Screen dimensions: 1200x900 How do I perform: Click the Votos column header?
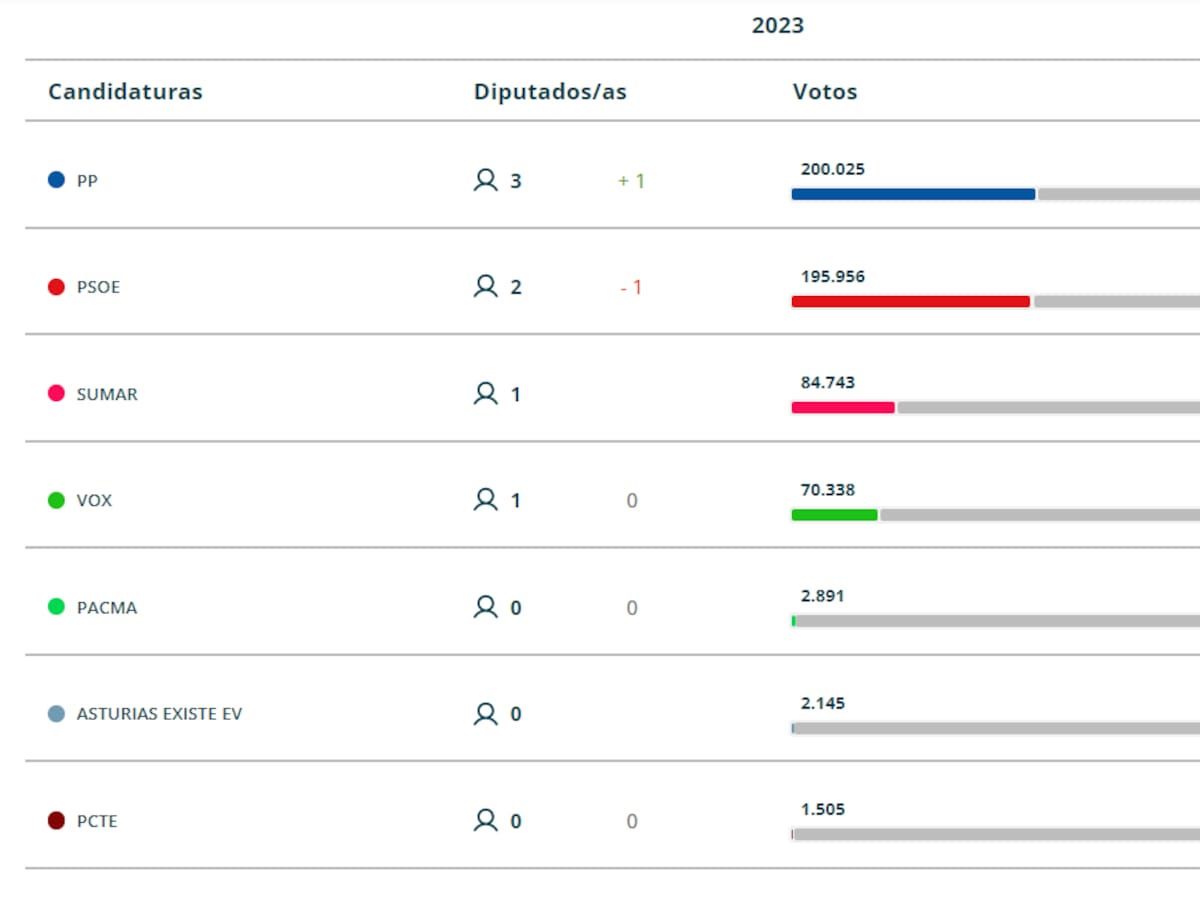point(825,92)
